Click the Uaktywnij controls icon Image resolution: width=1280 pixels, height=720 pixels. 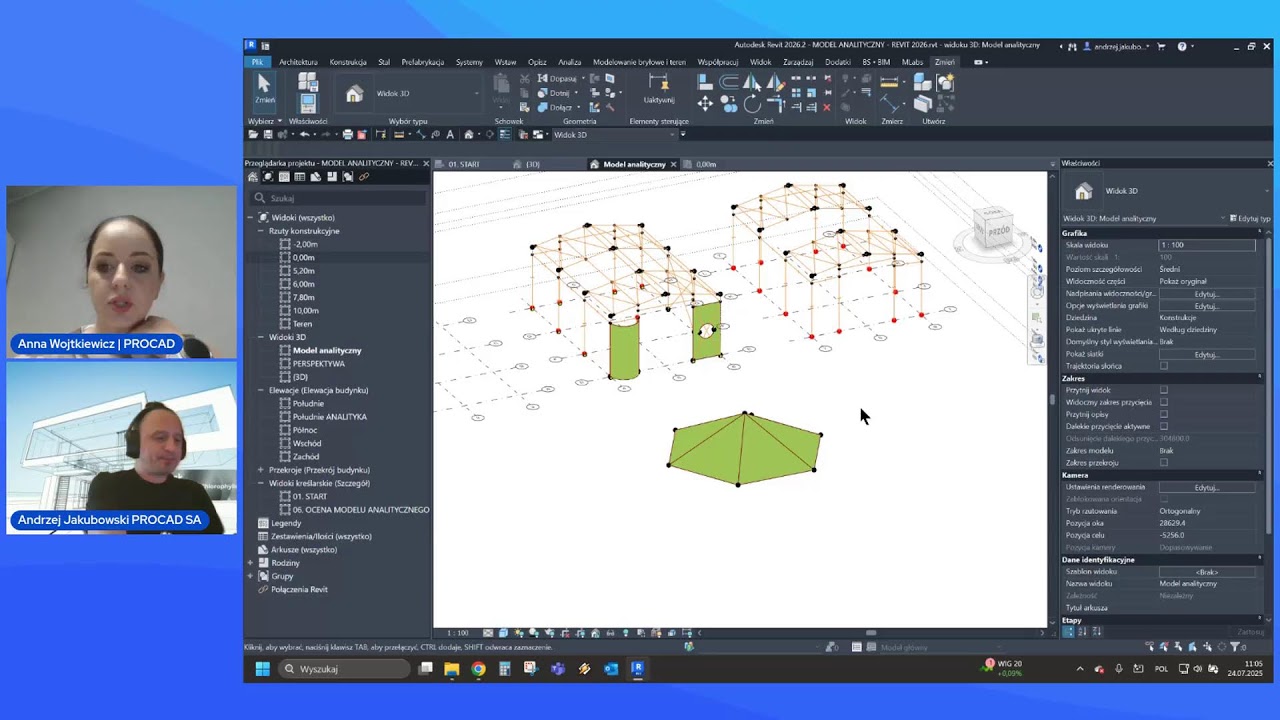[658, 88]
